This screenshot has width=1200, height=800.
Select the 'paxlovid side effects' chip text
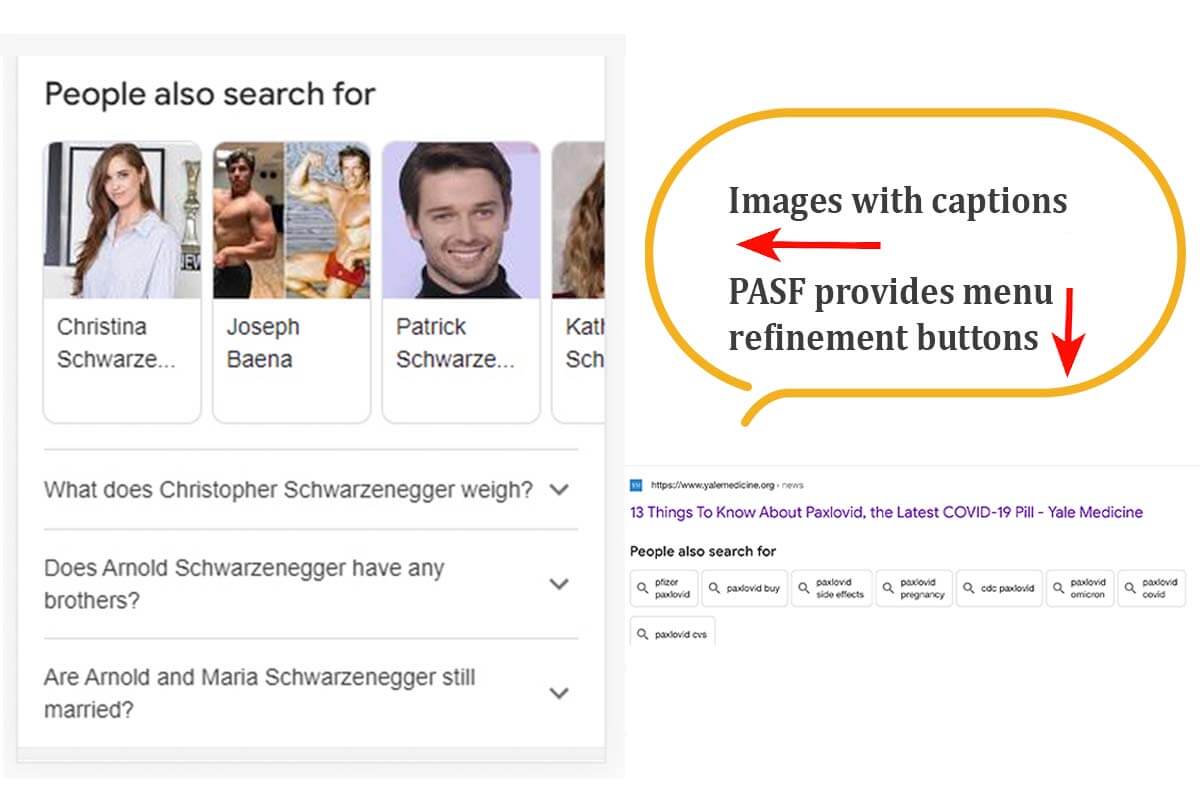point(840,588)
